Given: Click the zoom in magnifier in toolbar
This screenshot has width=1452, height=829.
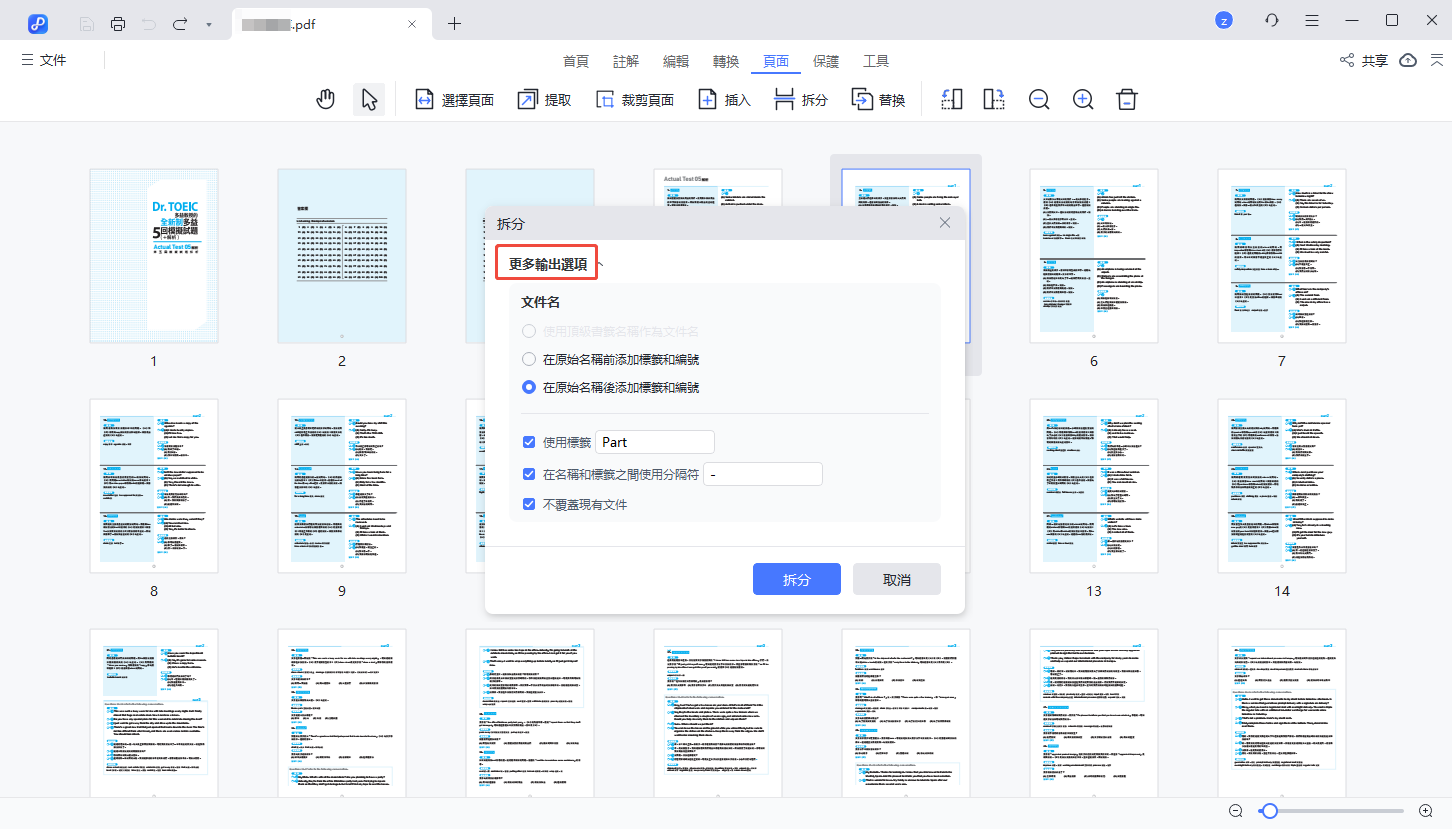Looking at the screenshot, I should [x=1083, y=100].
